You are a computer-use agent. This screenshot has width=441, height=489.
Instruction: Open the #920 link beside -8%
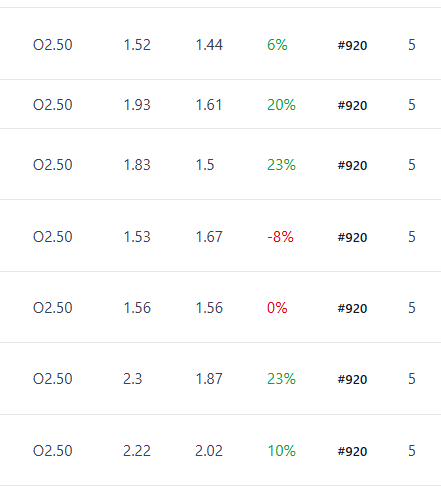352,237
